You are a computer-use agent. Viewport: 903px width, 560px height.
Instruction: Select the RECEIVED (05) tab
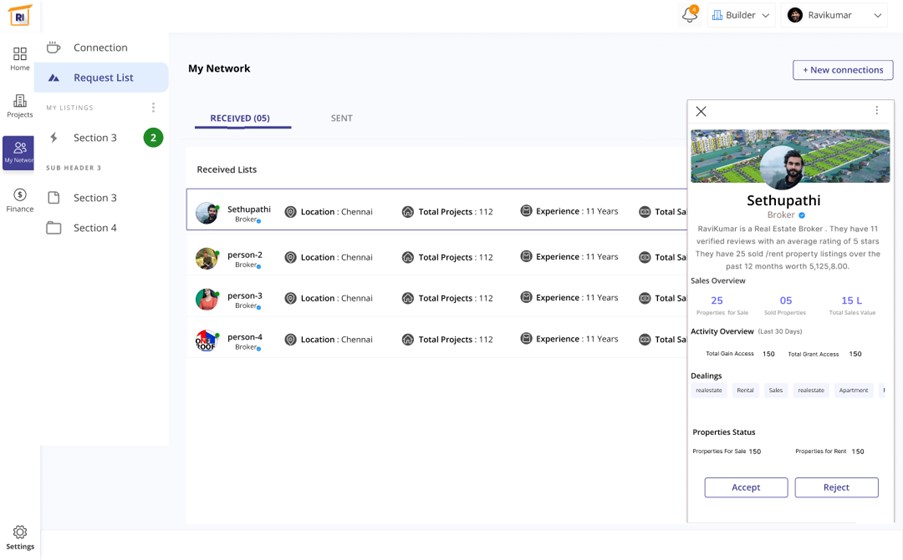pyautogui.click(x=240, y=118)
